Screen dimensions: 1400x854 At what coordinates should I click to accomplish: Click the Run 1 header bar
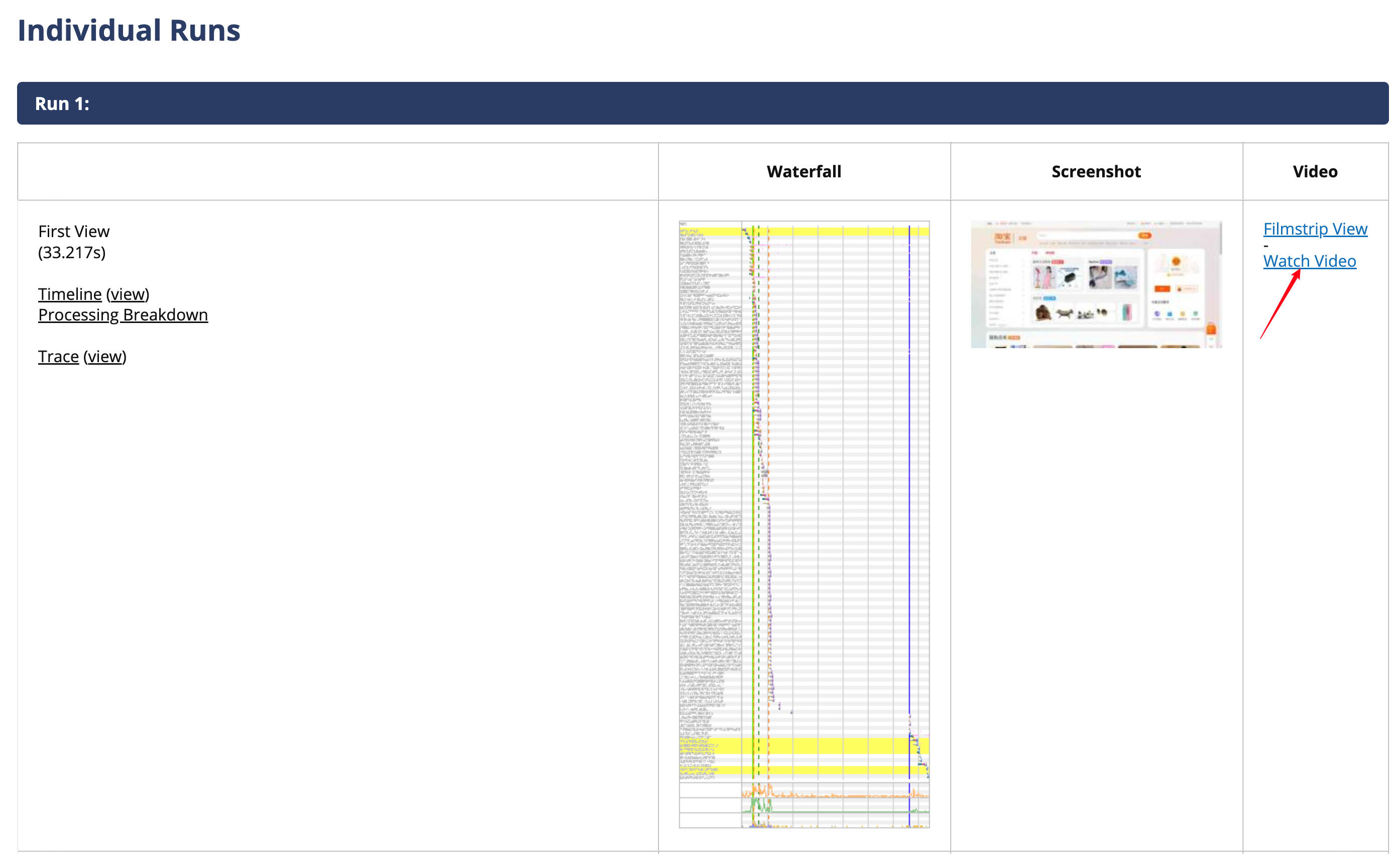click(x=703, y=103)
